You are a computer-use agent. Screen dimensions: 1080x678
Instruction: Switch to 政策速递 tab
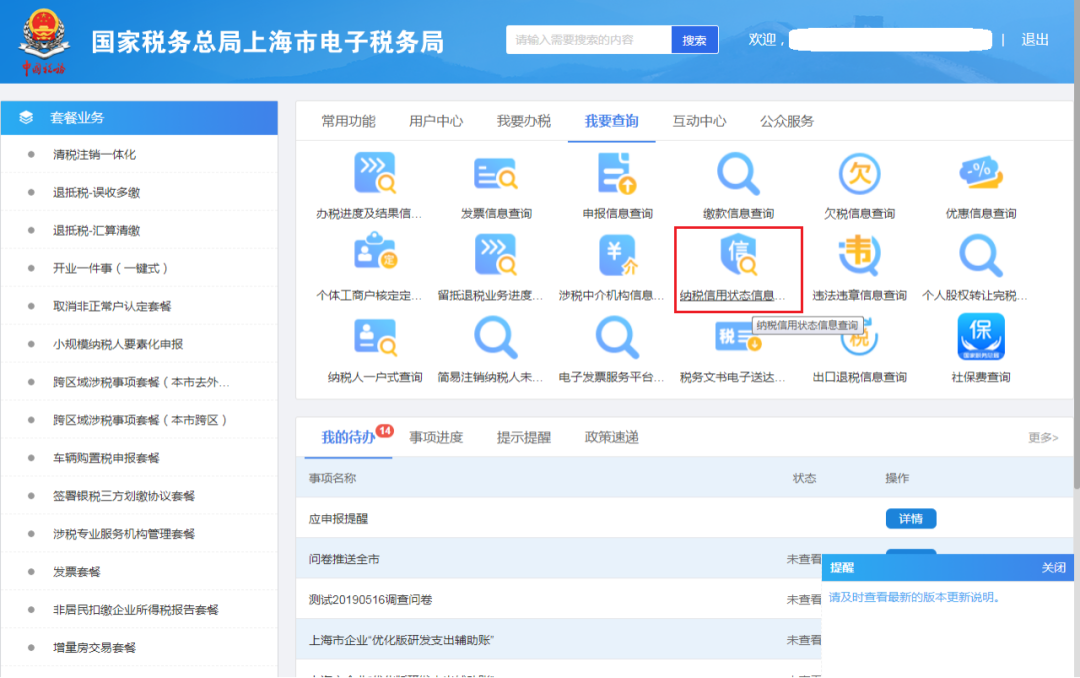612,437
